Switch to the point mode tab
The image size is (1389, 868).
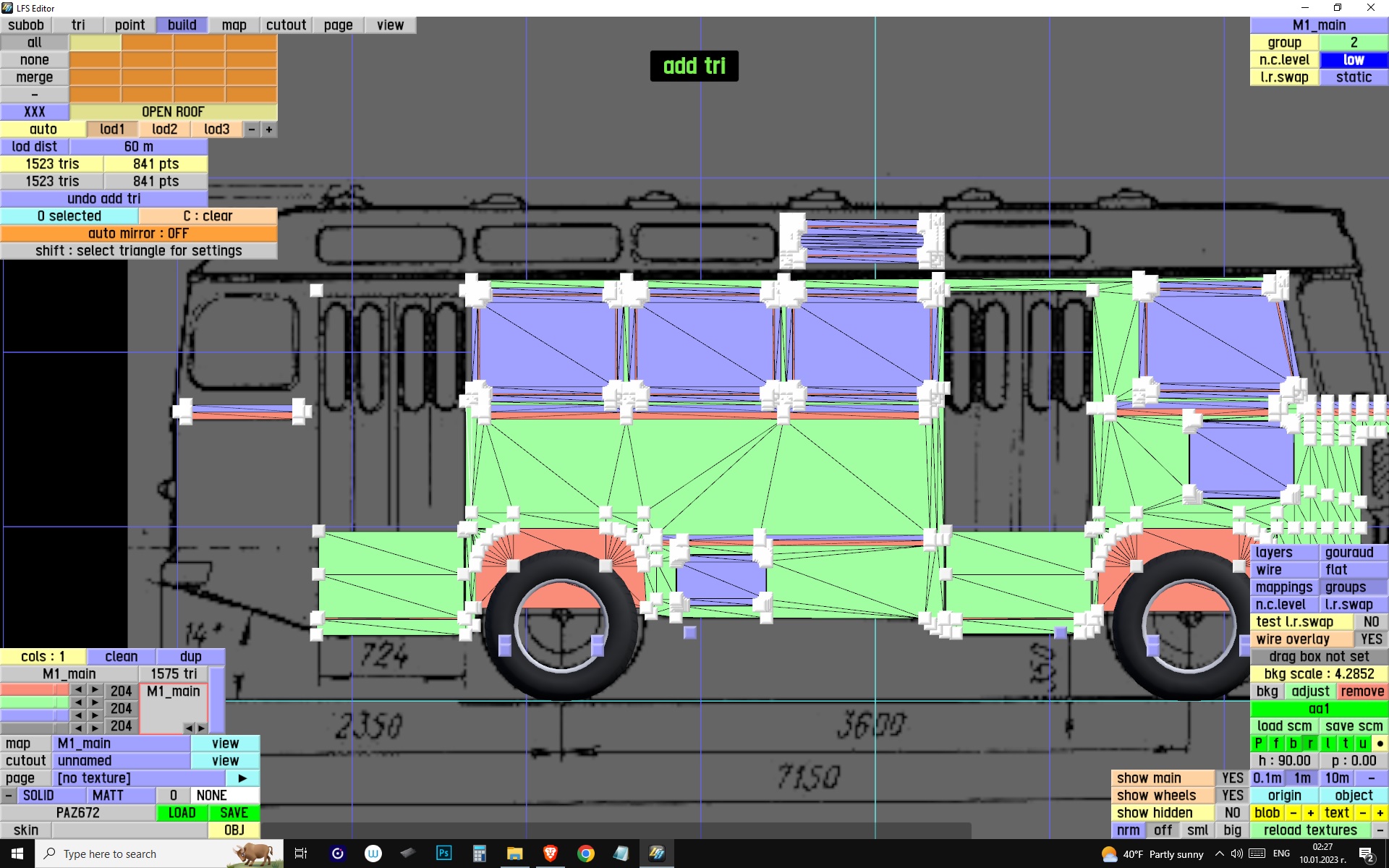coord(129,25)
